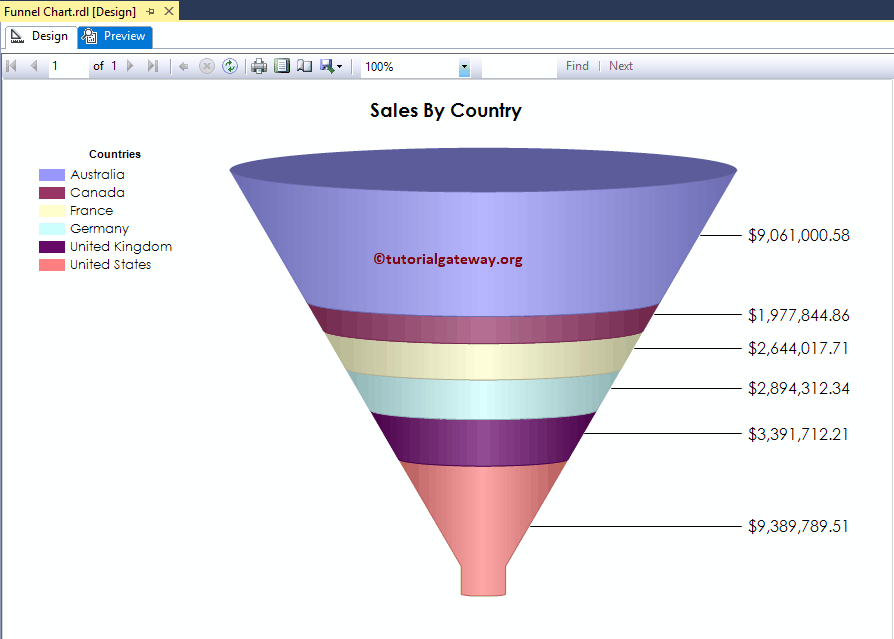The image size is (894, 639).
Task: Refresh the report preview
Action: [x=230, y=66]
